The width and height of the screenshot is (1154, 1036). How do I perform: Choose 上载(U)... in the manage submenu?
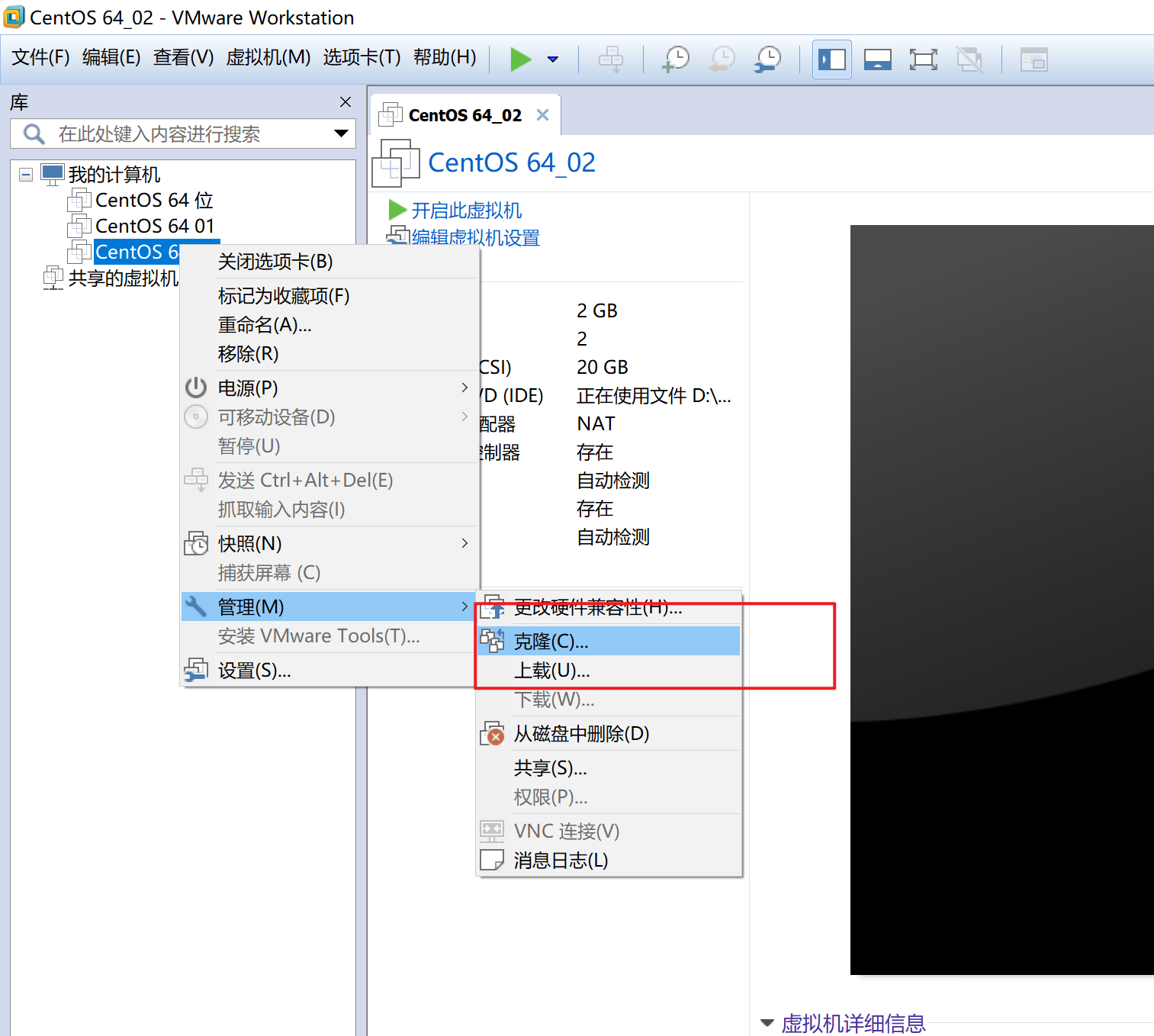(609, 671)
